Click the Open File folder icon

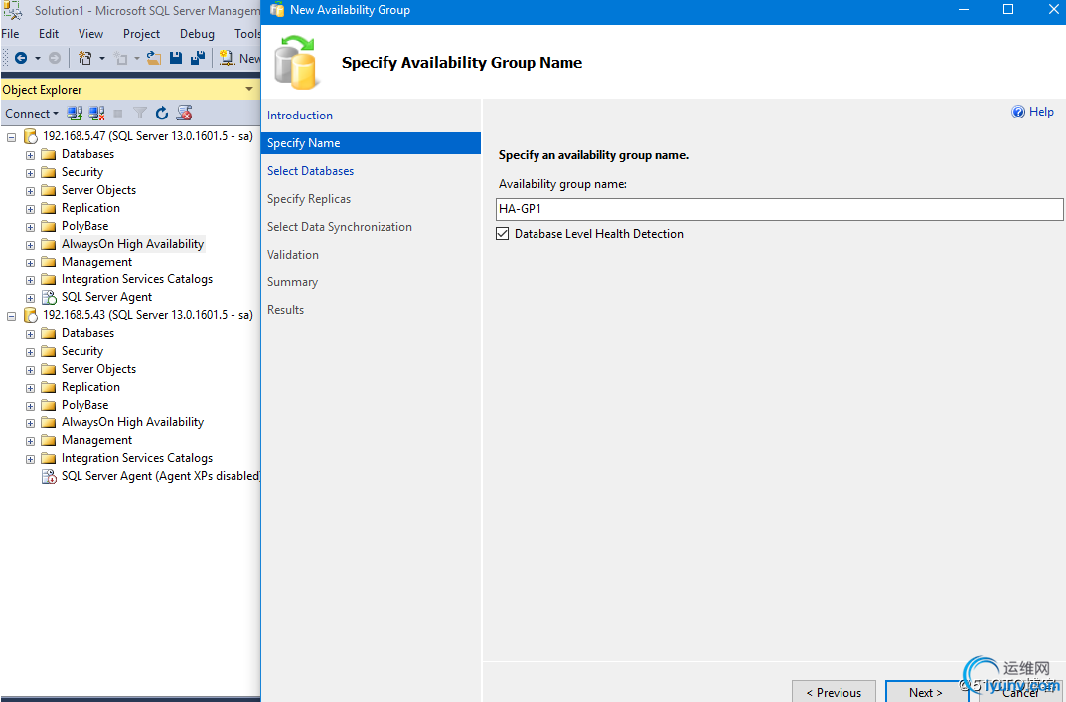tap(154, 58)
